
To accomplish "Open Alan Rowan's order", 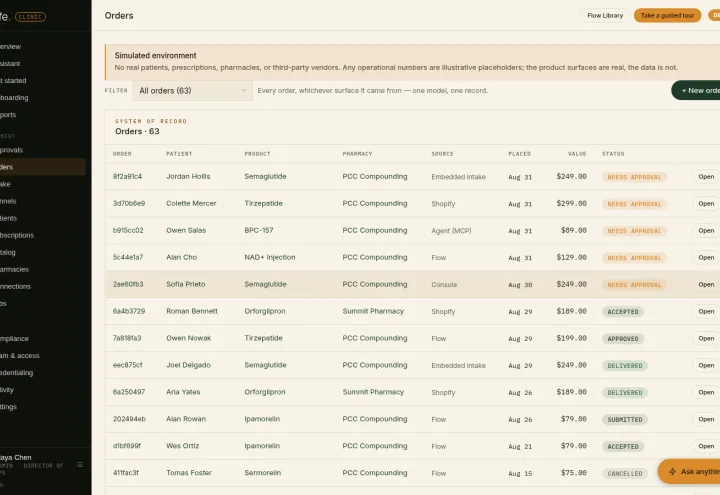I will pyautogui.click(x=706, y=419).
